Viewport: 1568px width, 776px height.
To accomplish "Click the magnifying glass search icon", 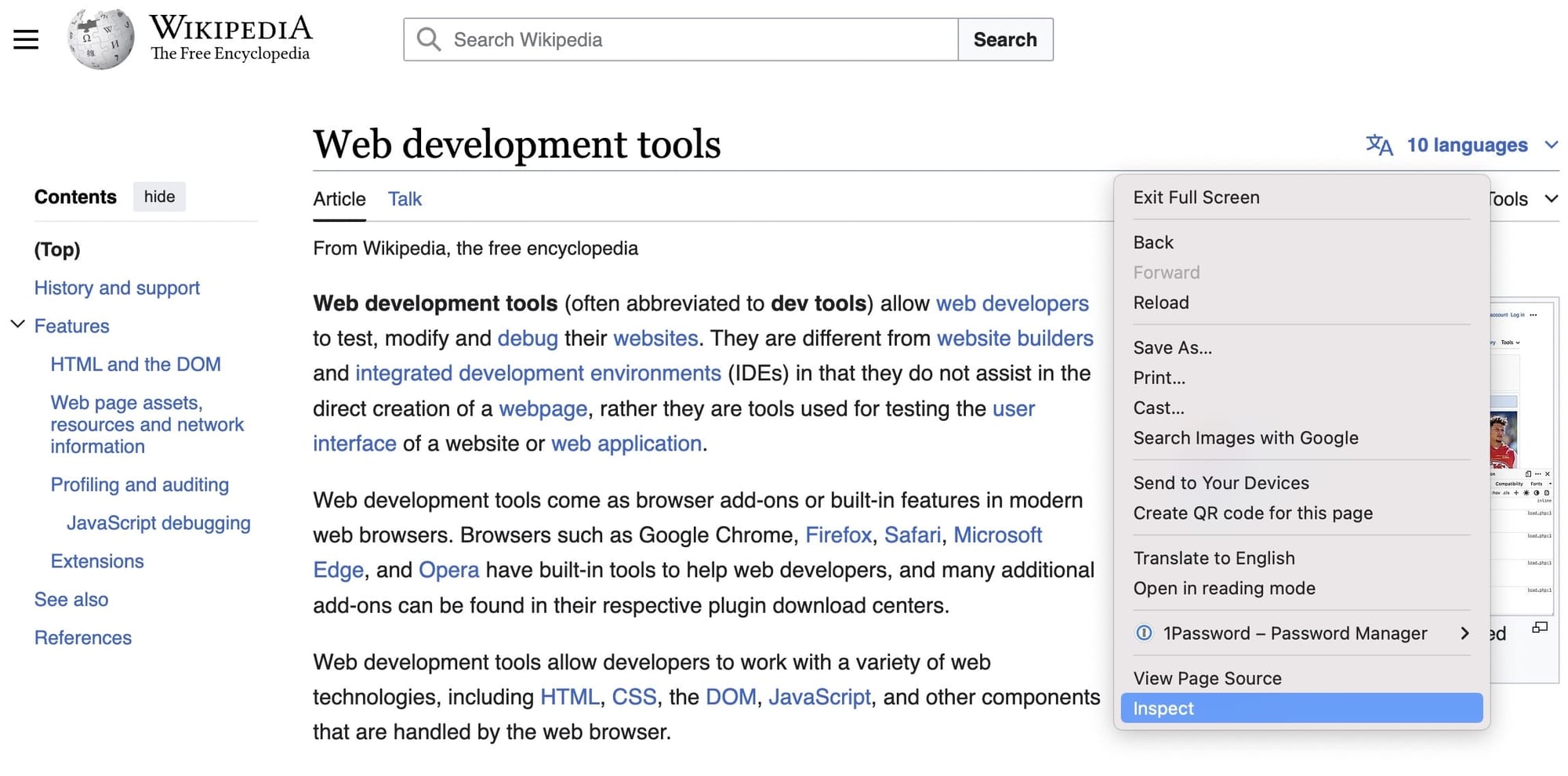I will 427,38.
